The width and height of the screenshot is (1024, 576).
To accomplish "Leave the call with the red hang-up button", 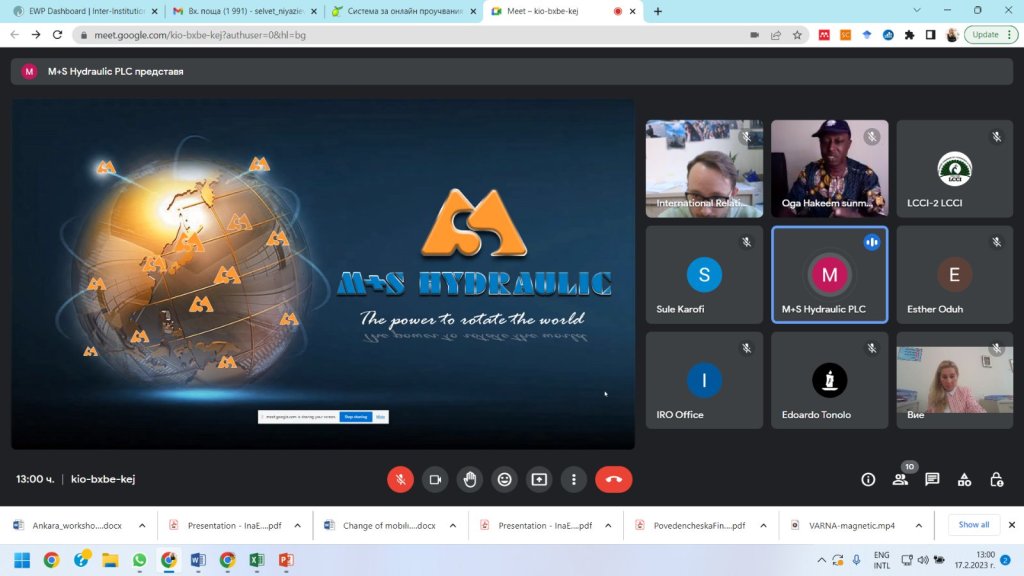I will coord(613,479).
